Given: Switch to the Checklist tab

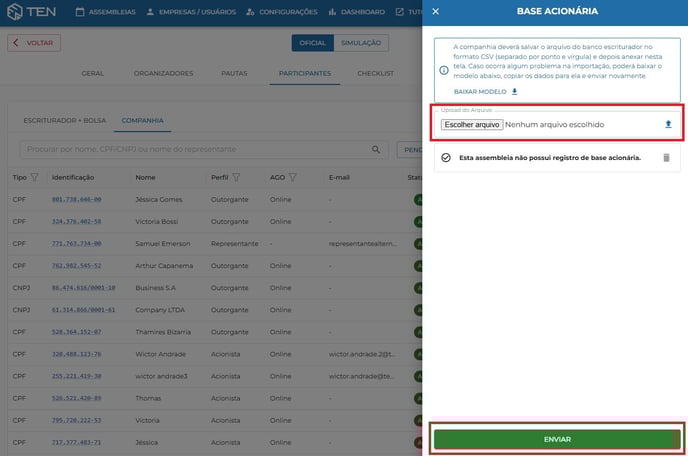Looking at the screenshot, I should coord(376,73).
